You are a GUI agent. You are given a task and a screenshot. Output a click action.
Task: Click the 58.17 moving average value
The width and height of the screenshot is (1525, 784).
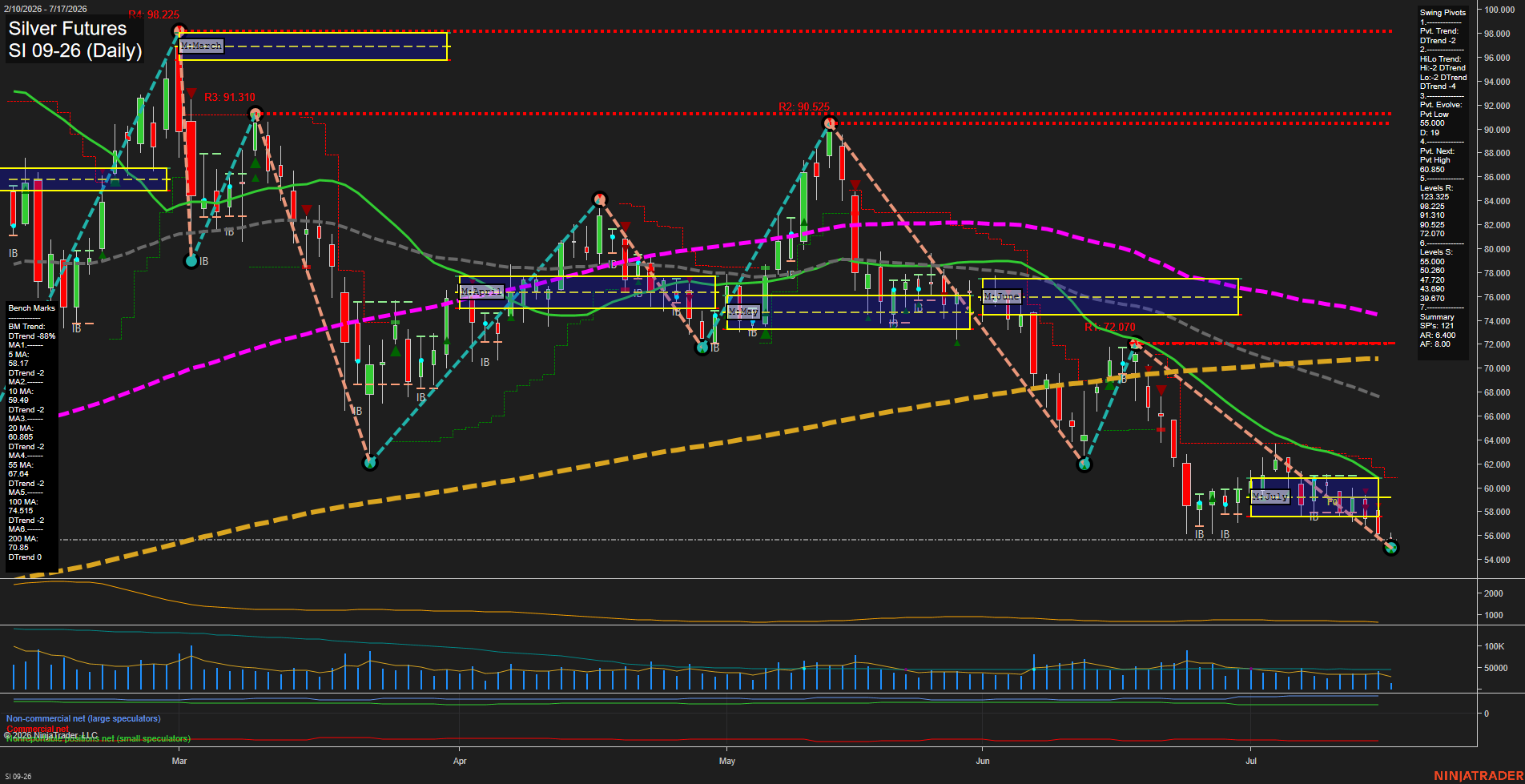point(18,364)
